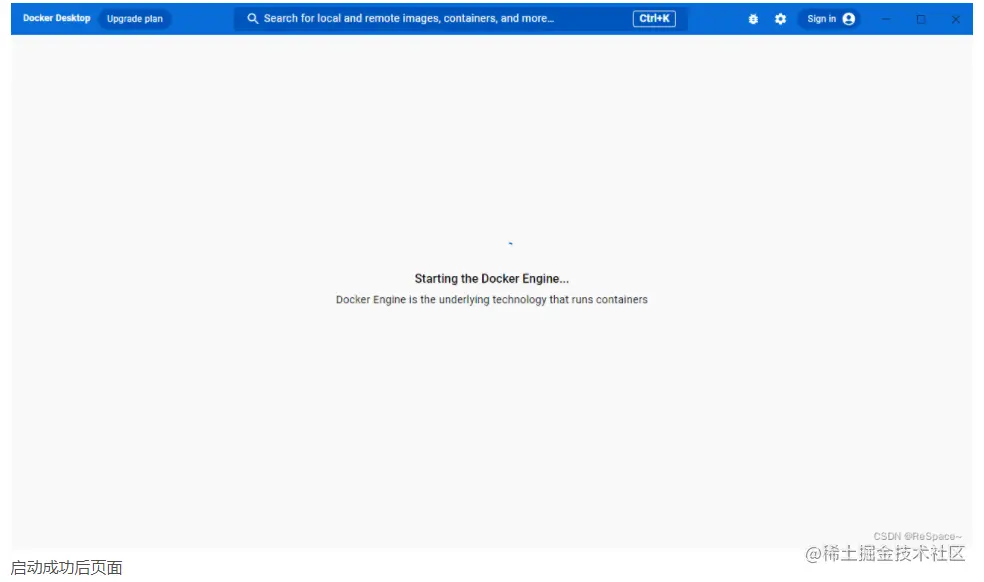
Task: Click the Docker Desktop title label
Action: tap(56, 18)
